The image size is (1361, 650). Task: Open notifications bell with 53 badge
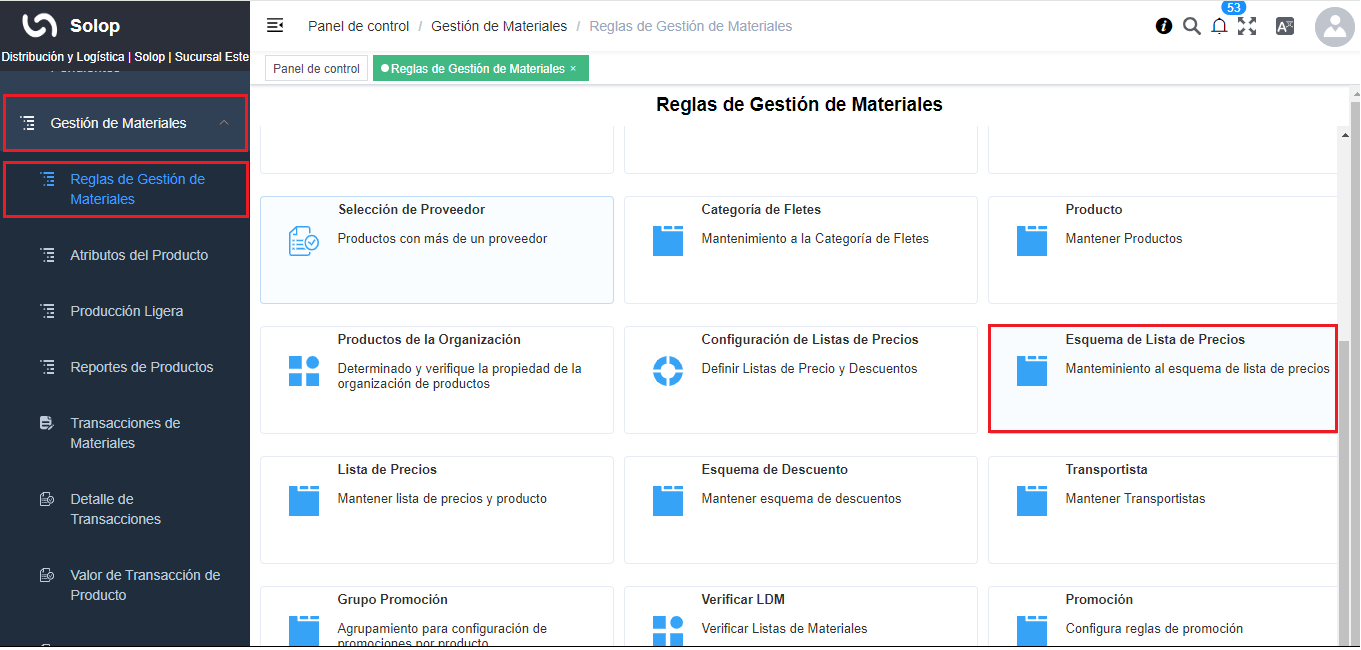pos(1219,27)
